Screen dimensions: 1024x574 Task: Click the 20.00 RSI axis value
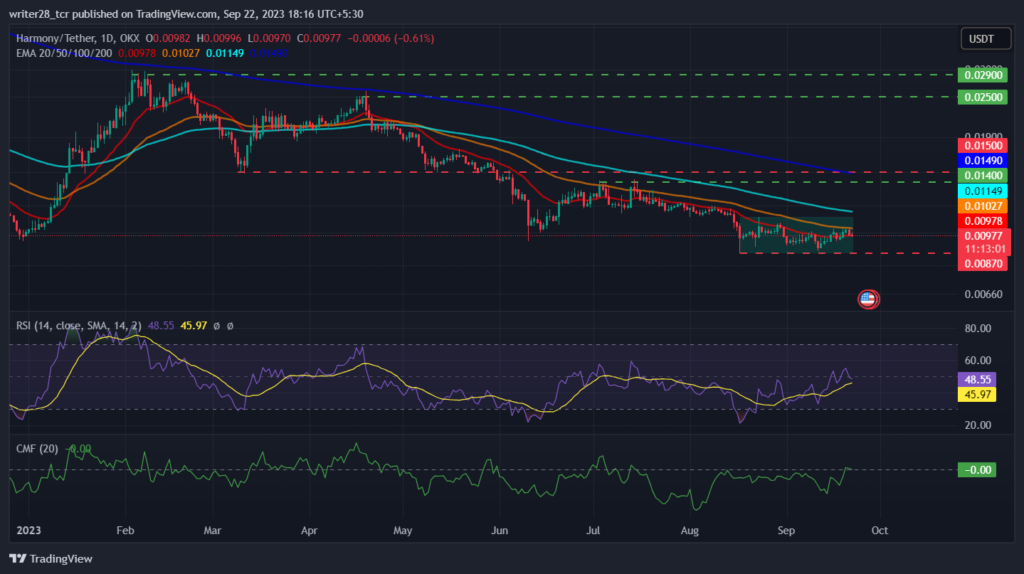coord(978,425)
